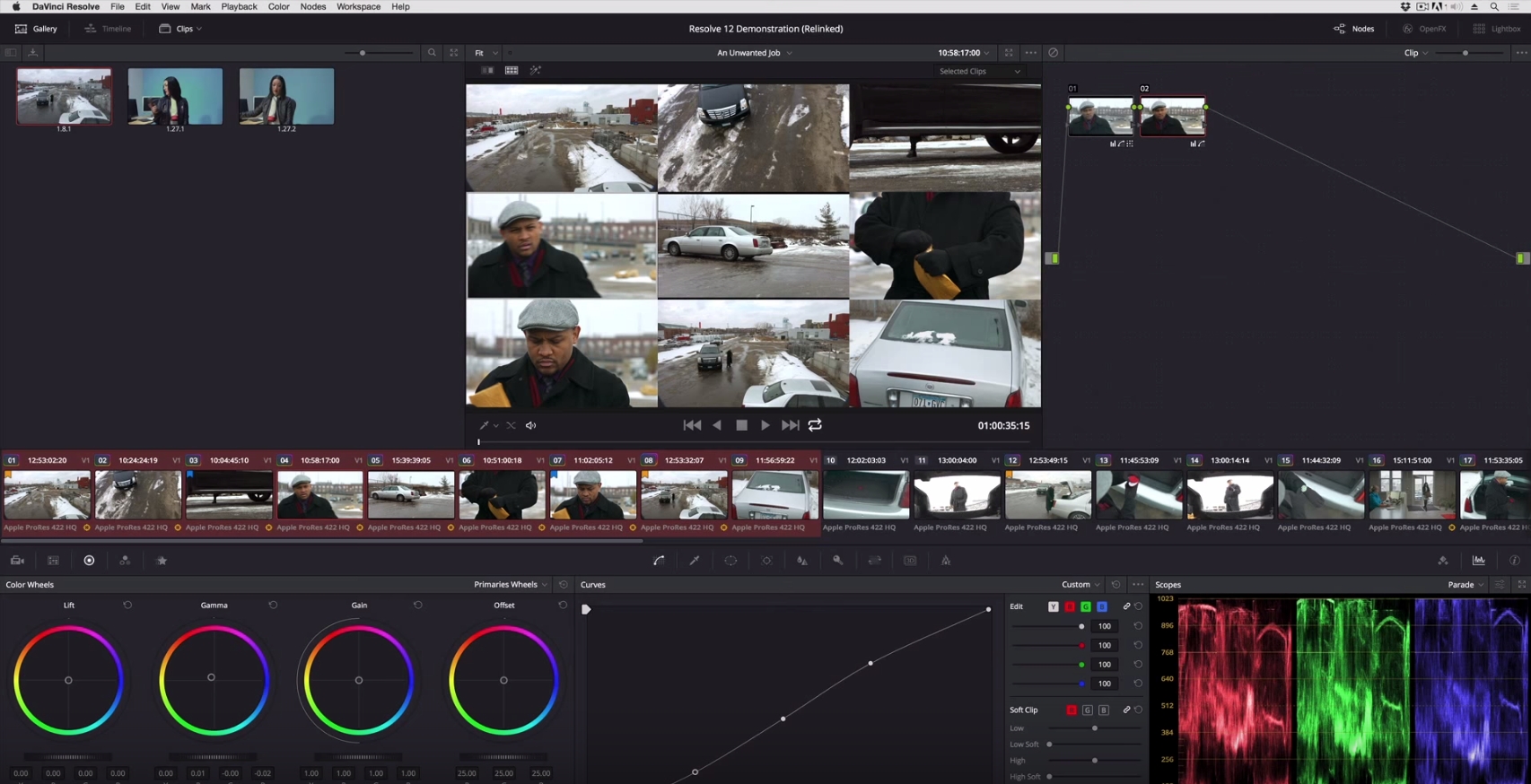Select gallery still 1.27.1 thumbnail

(x=175, y=96)
